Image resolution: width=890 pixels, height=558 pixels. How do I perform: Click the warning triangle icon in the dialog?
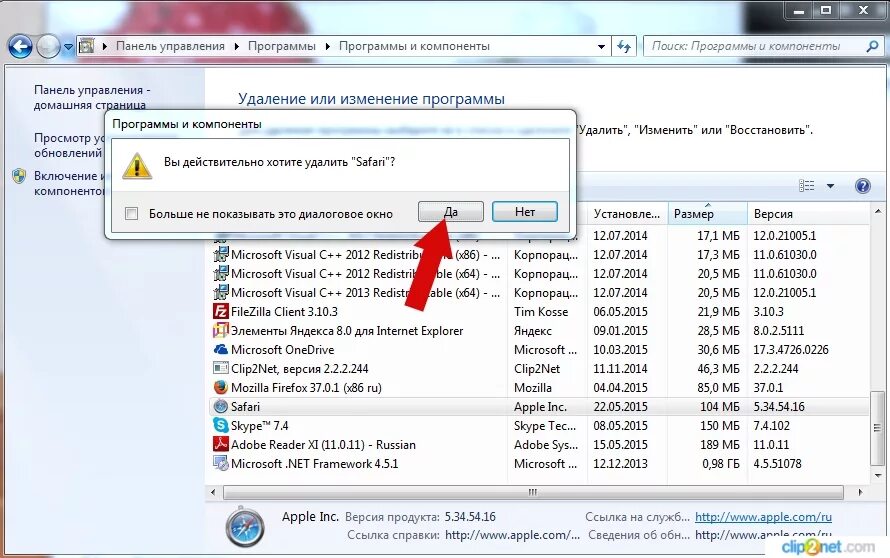tap(137, 165)
